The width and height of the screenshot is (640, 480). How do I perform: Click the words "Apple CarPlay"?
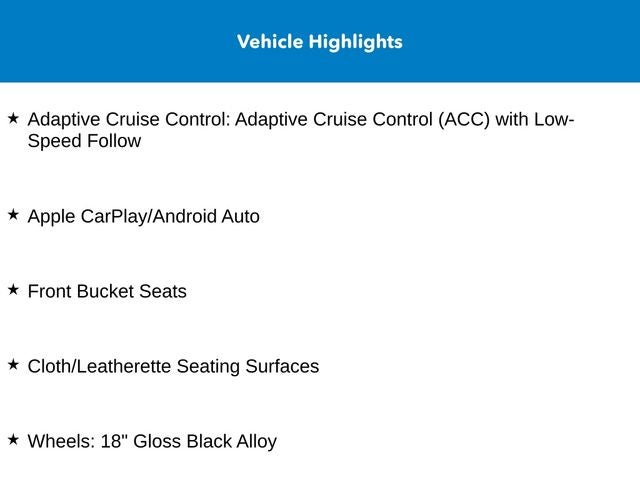(87, 217)
